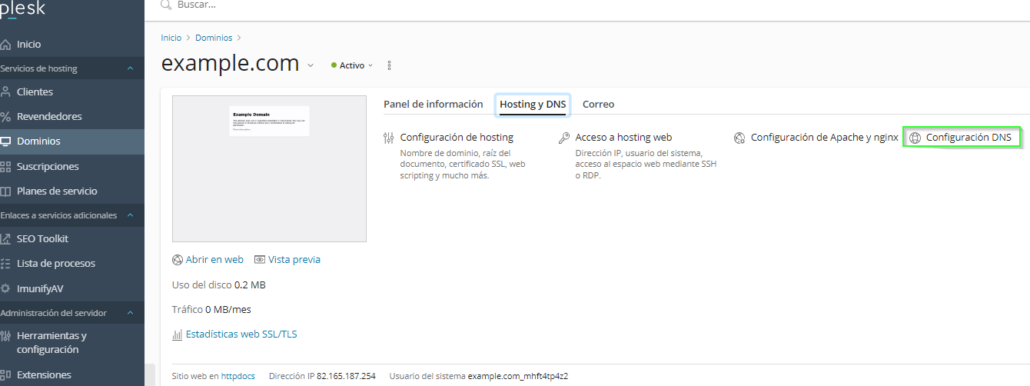This screenshot has width=1030, height=386.
Task: Click the Planes de servicio book icon
Action: click(6, 192)
